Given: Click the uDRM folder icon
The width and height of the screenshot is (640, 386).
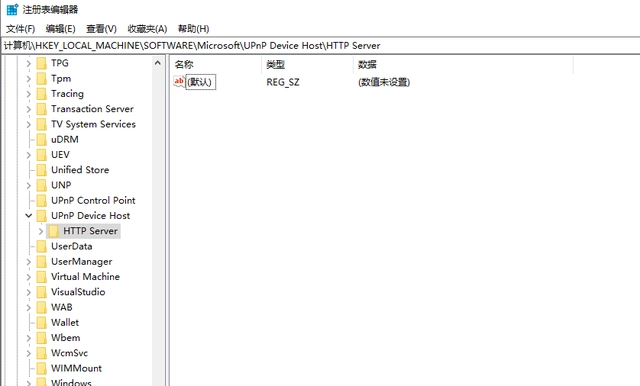Looking at the screenshot, I should click(42, 140).
